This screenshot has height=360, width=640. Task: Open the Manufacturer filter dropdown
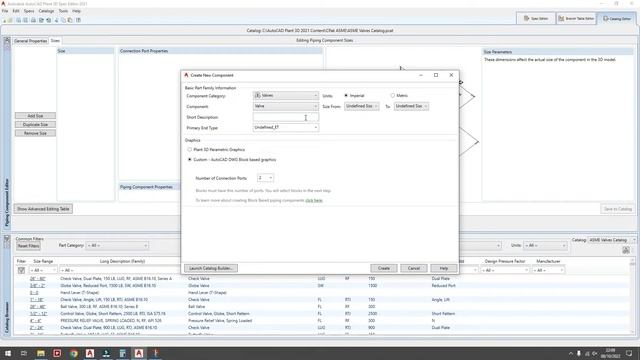pyautogui.click(x=549, y=270)
